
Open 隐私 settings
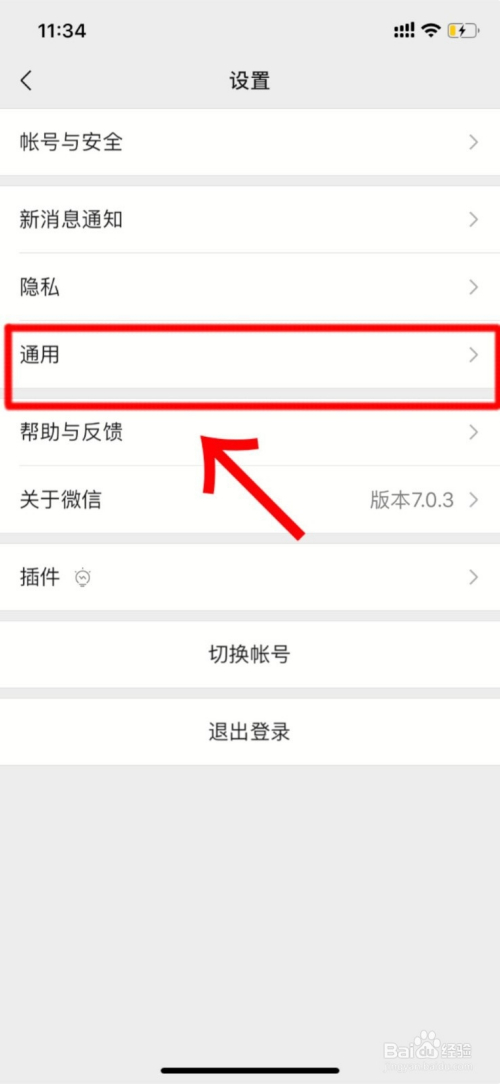pos(250,288)
